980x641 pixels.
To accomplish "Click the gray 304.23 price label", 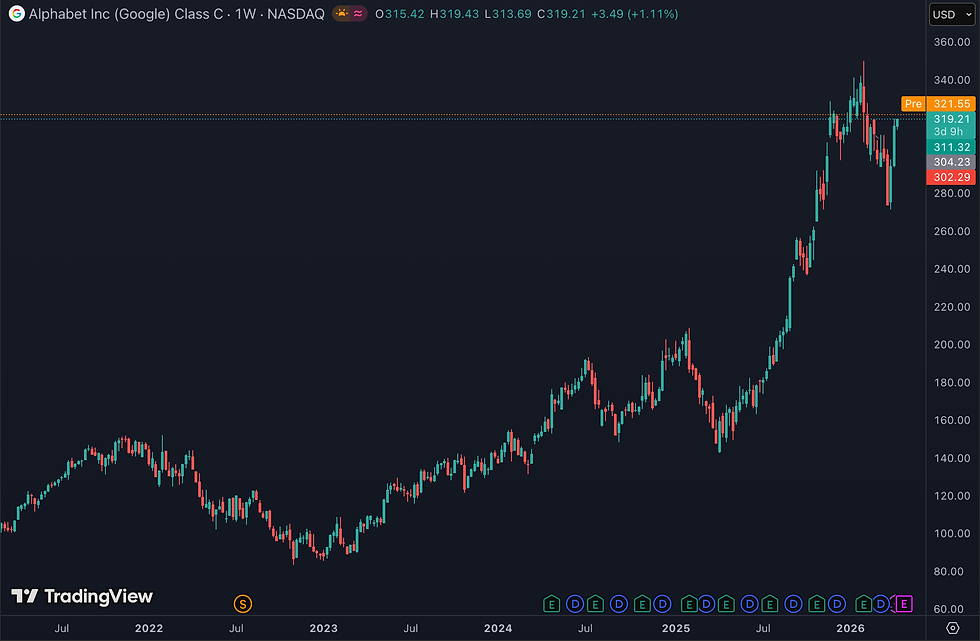I will pos(951,162).
